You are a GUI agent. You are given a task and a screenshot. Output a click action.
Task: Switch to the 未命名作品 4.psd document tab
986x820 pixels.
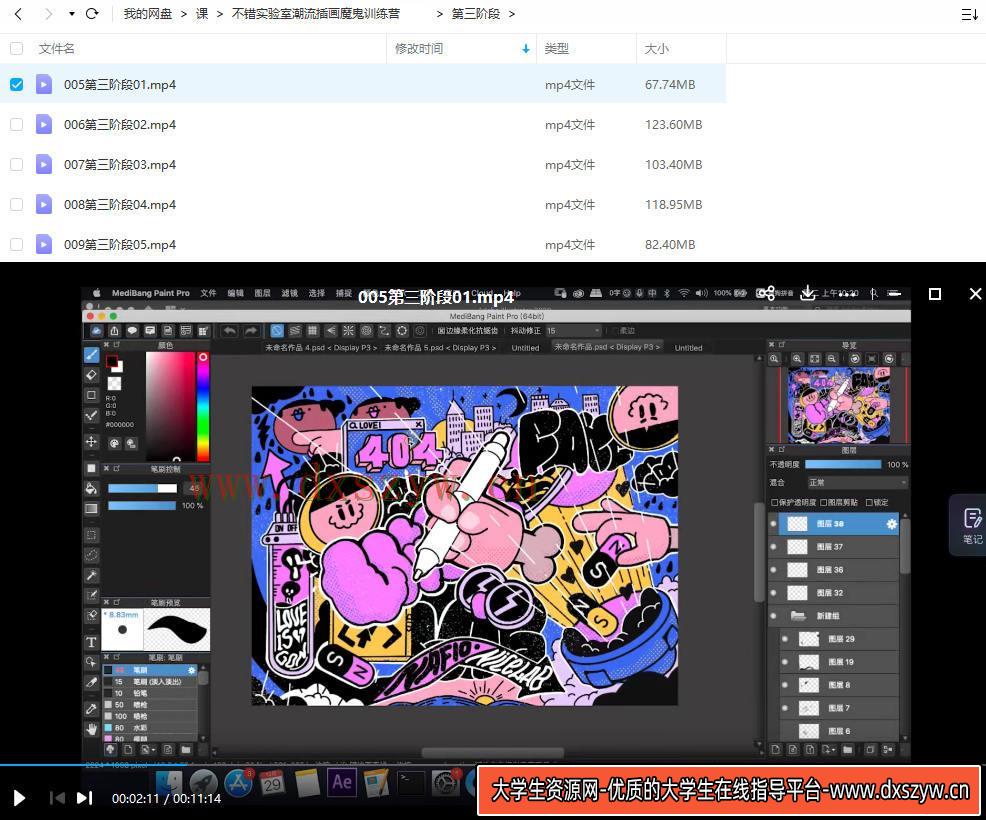[321, 348]
